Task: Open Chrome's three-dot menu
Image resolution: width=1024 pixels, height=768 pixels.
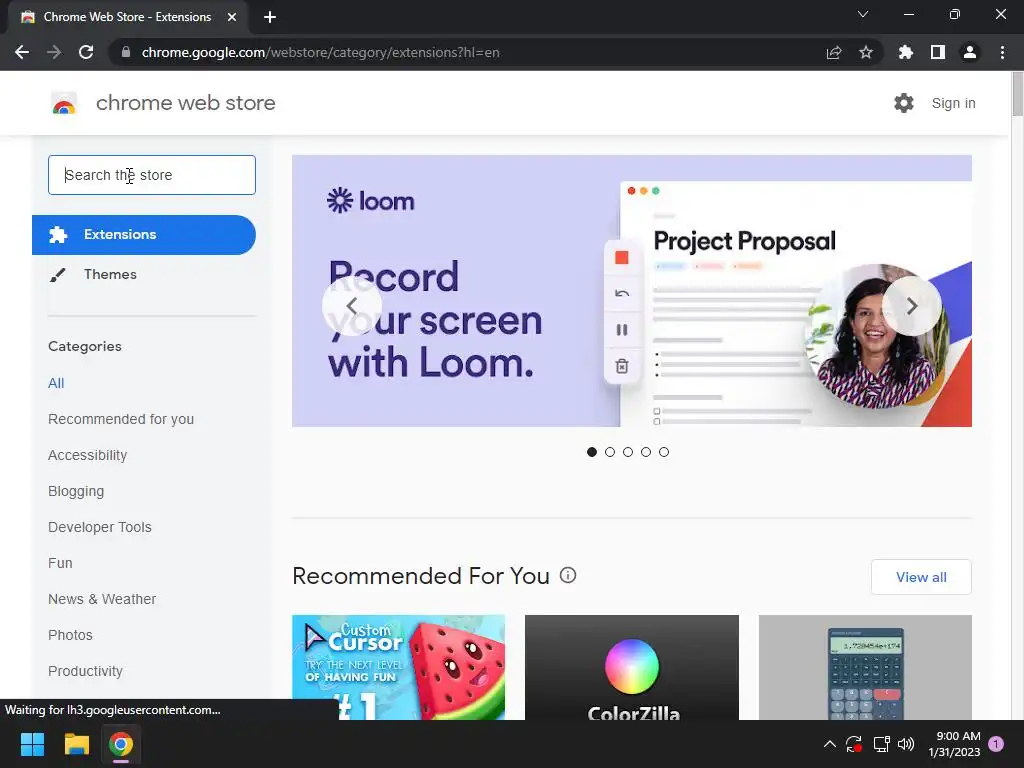Action: coord(1002,52)
